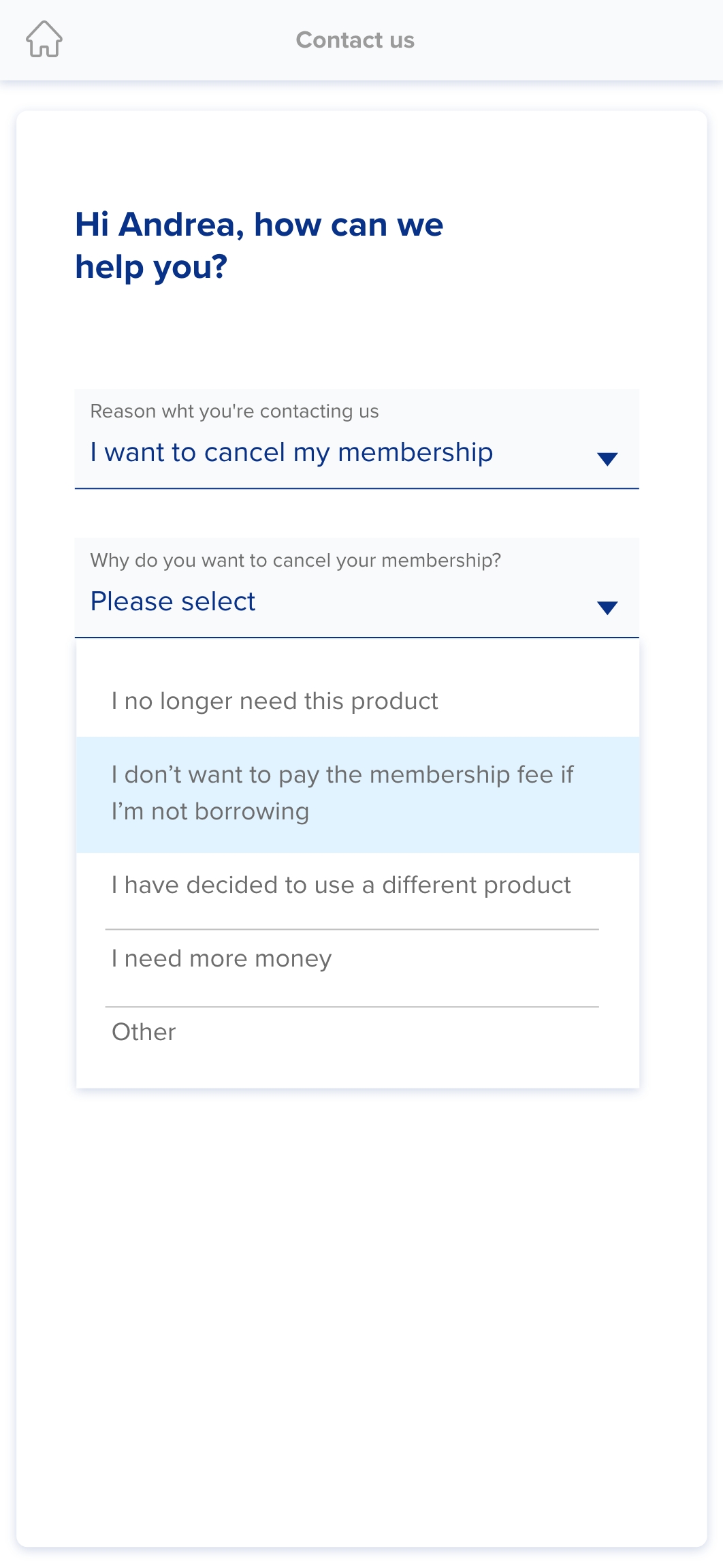Viewport: 723px width, 1568px height.
Task: Expand the contact reason dropdown arrow
Action: 607,458
